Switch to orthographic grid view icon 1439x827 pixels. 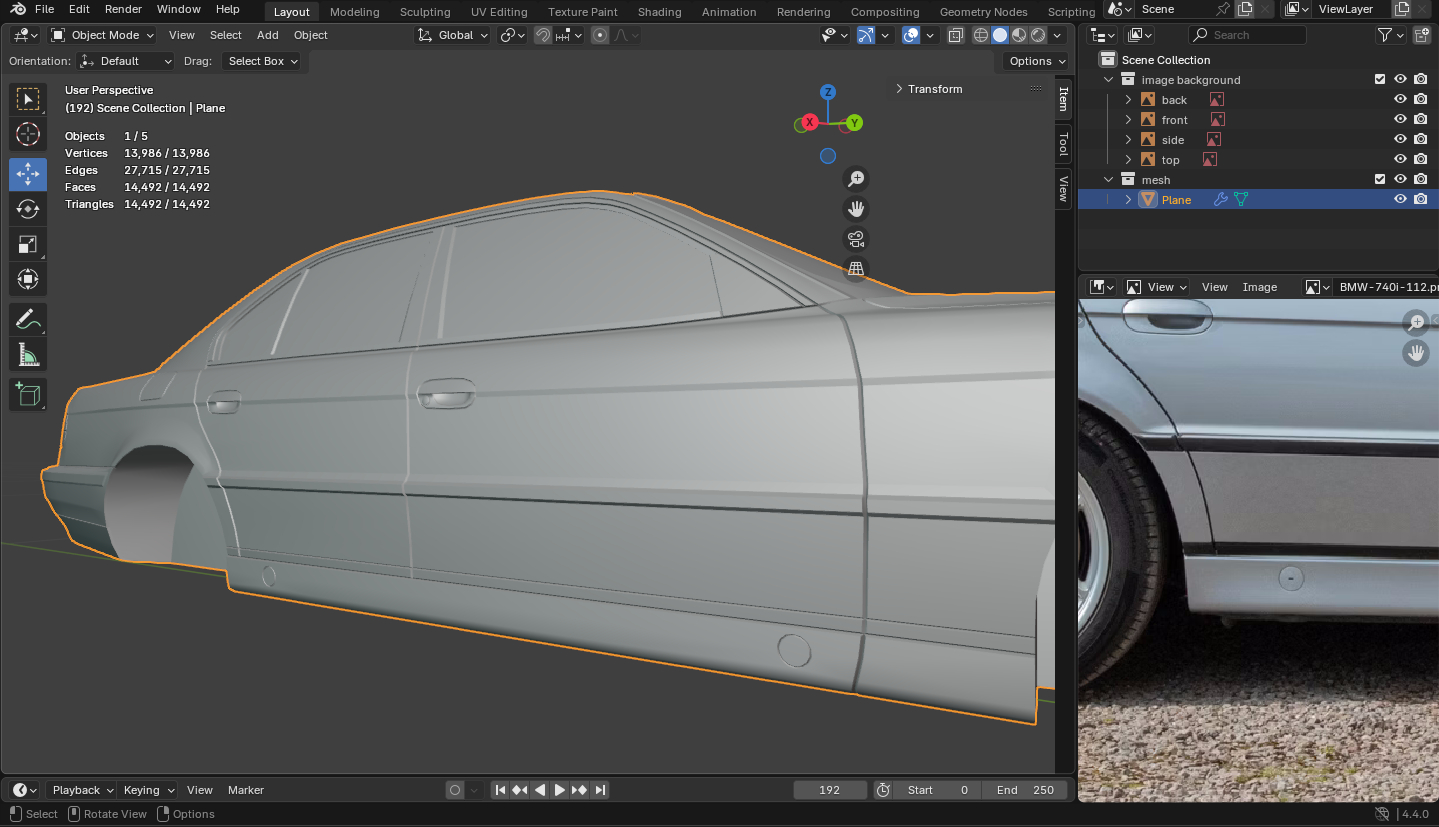click(x=855, y=269)
